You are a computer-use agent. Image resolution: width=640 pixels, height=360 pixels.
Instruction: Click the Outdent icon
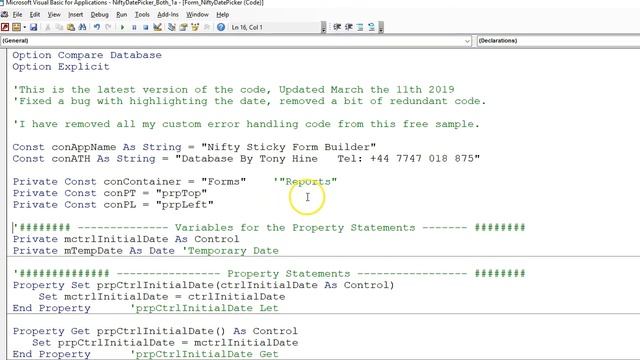tap(349, 27)
